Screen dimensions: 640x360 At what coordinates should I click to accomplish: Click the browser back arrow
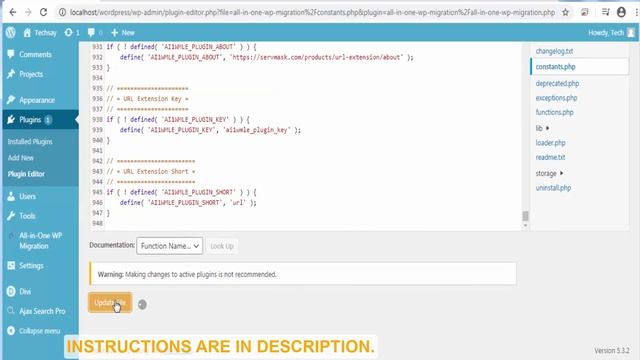(13, 12)
